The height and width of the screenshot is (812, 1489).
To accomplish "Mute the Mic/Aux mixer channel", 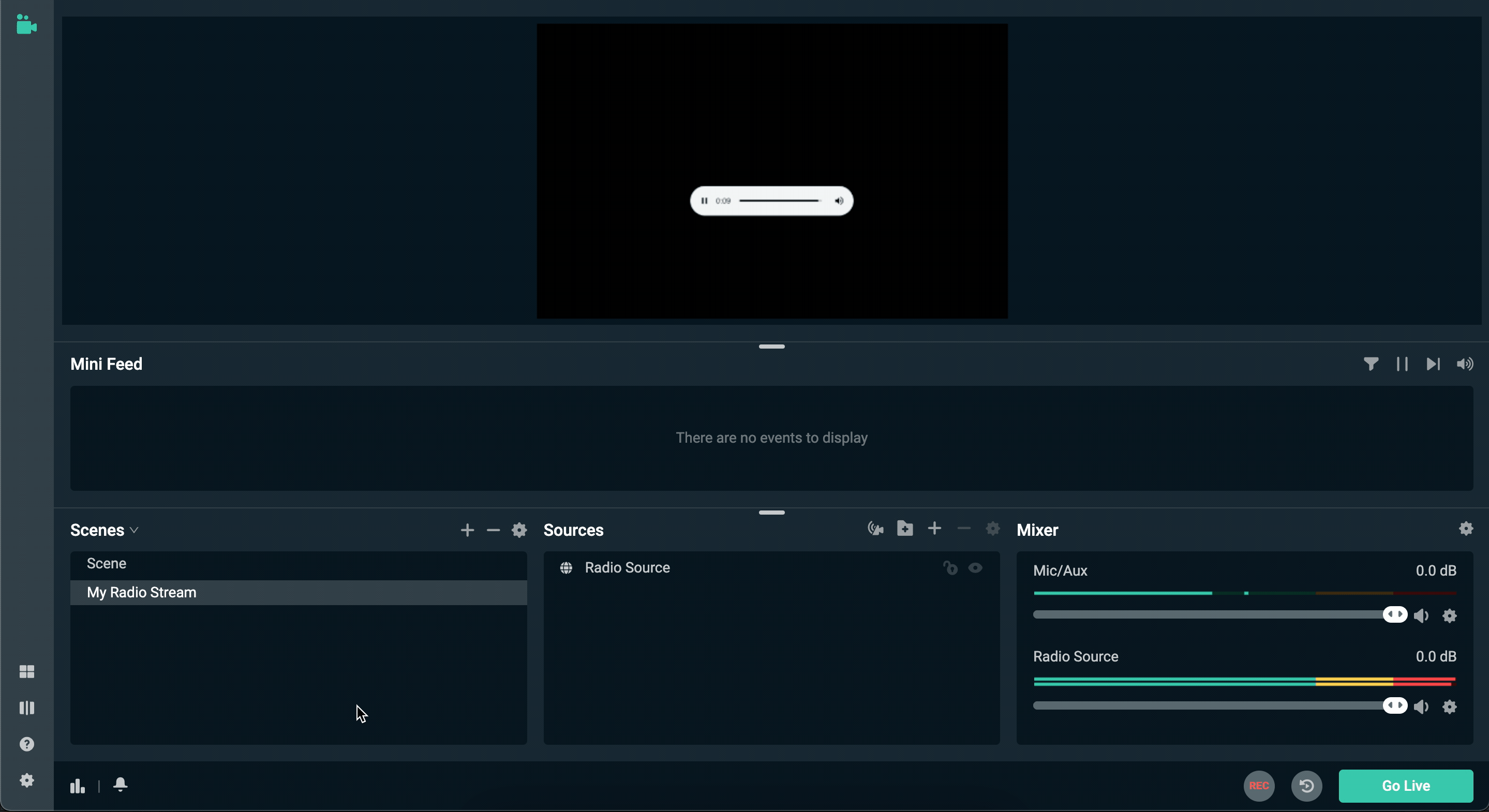I will click(1421, 615).
